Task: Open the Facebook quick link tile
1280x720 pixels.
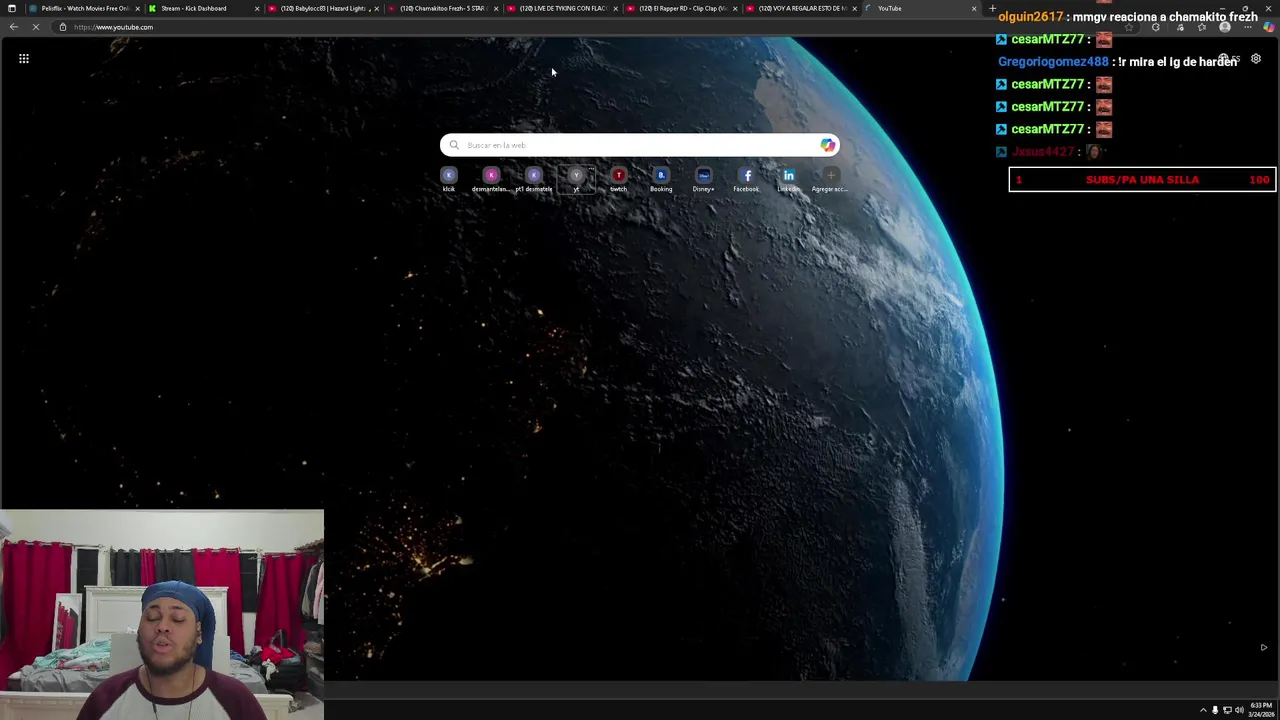Action: point(746,179)
